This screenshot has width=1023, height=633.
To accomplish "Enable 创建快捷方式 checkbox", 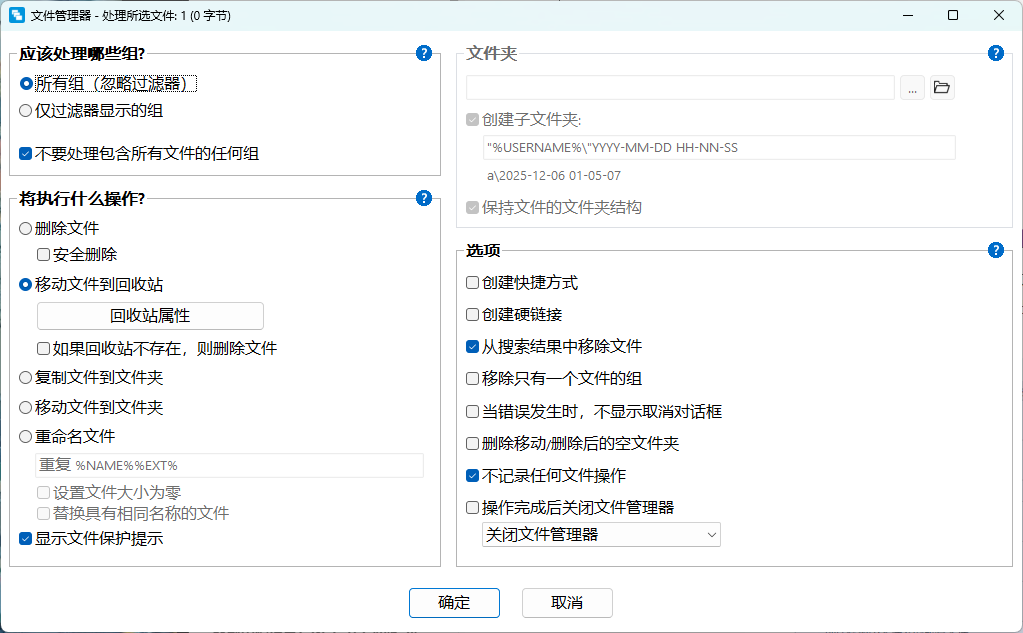I will click(473, 283).
